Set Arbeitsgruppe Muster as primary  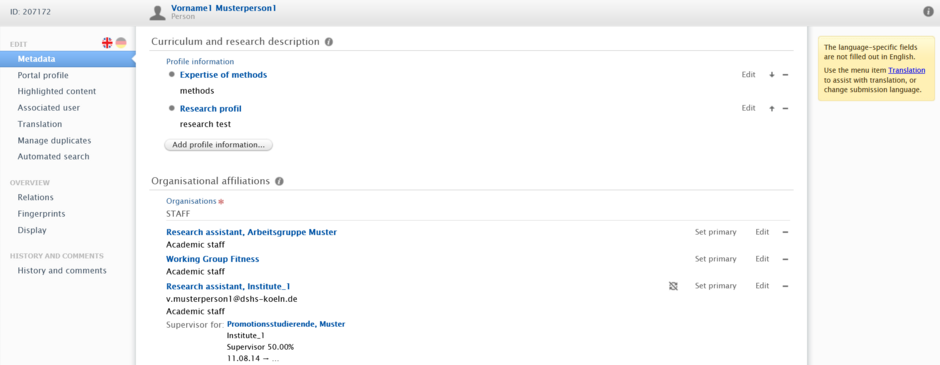pos(715,232)
